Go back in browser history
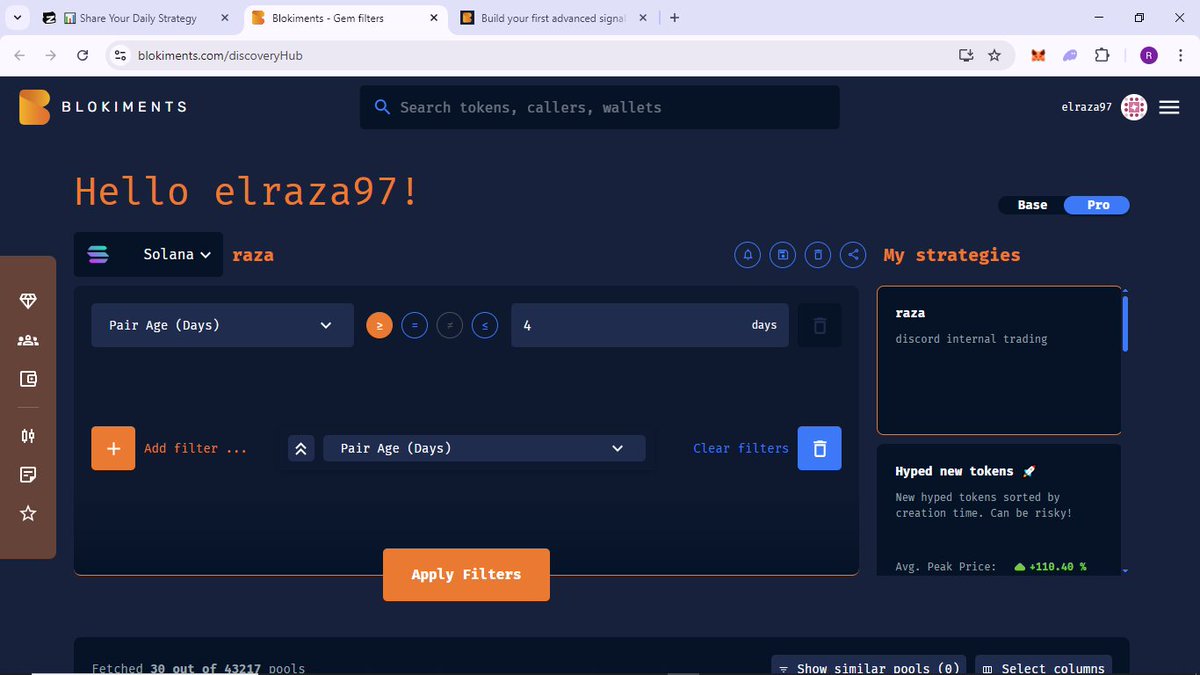 [x=20, y=56]
